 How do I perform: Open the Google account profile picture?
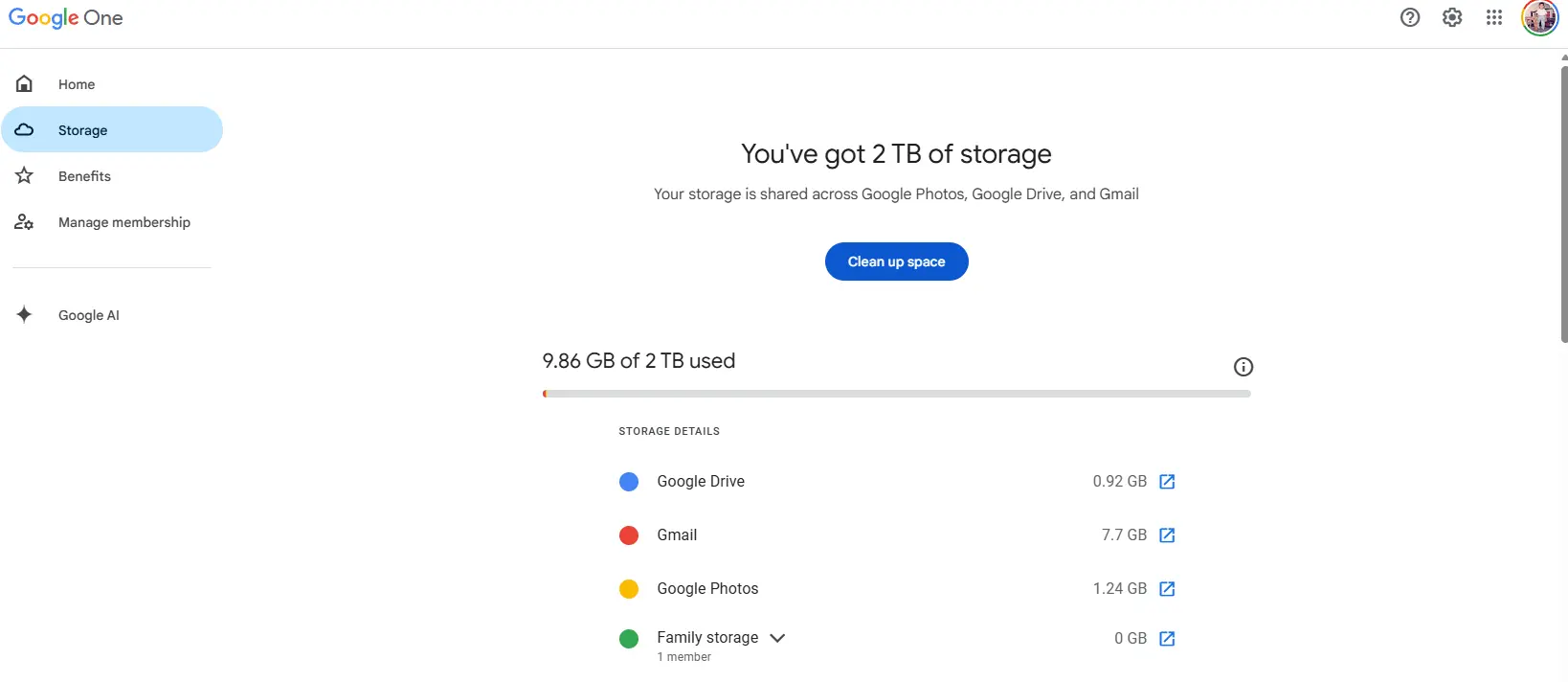pos(1540,17)
